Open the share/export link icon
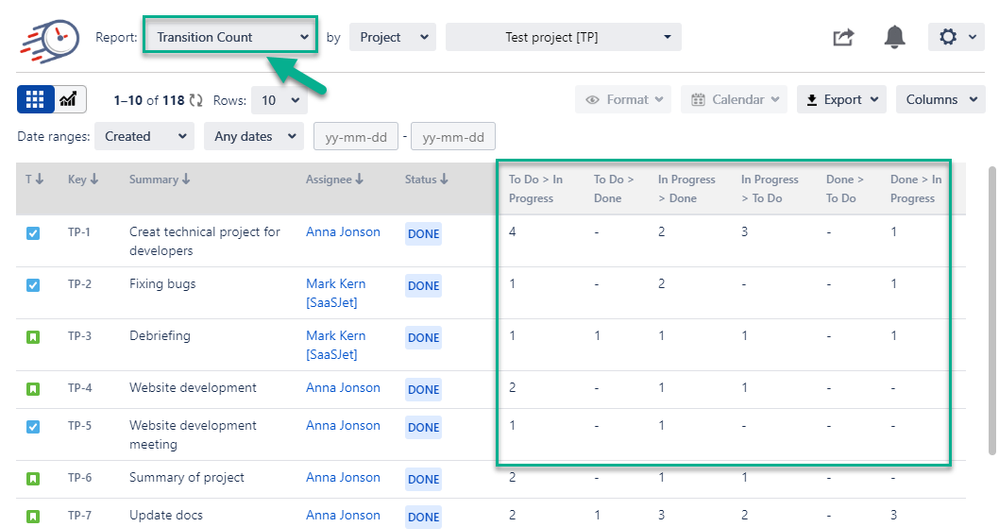The height and width of the screenshot is (529, 999). [843, 38]
